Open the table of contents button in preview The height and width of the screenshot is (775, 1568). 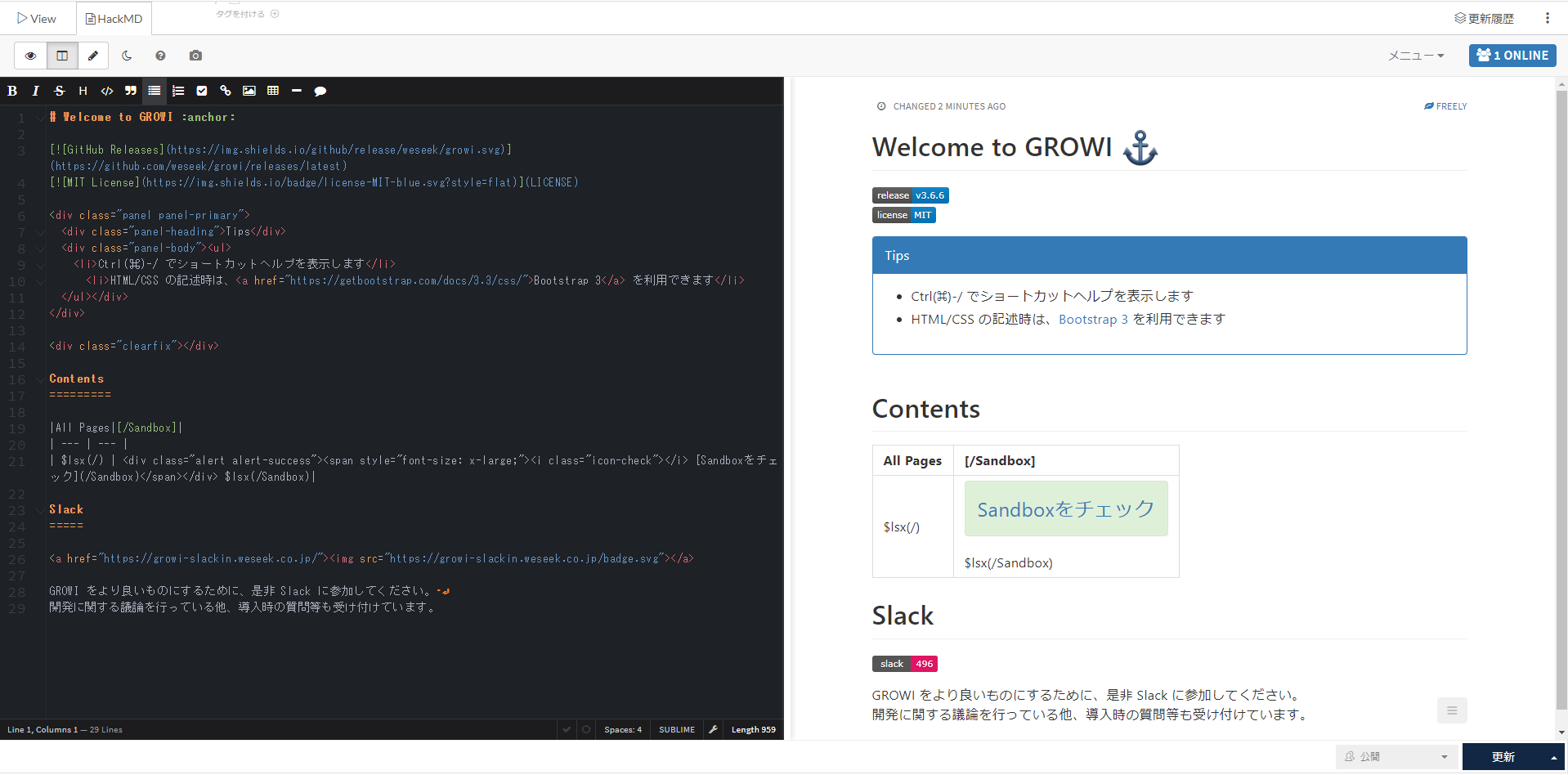pos(1452,710)
